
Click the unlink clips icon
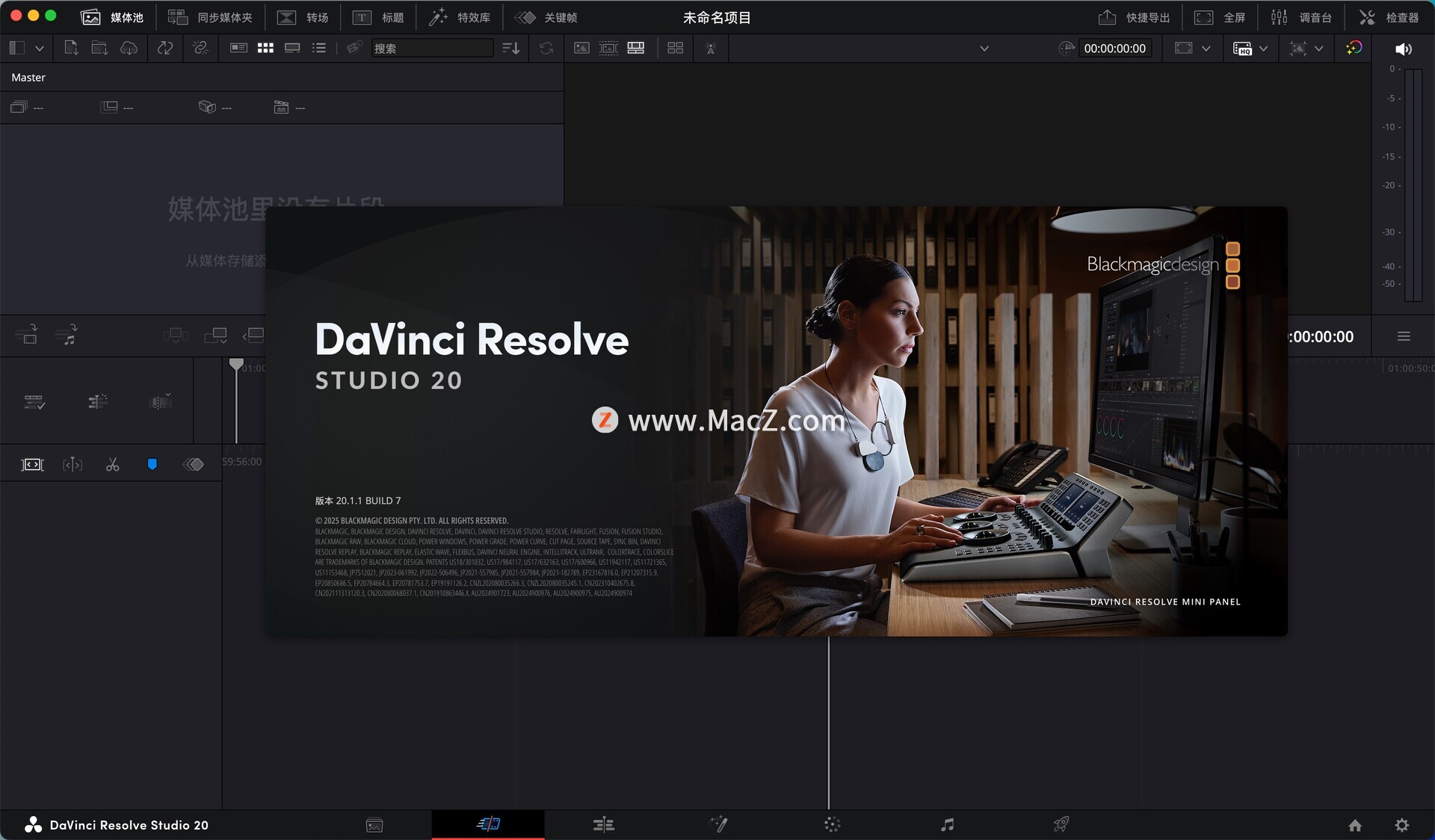coord(200,48)
